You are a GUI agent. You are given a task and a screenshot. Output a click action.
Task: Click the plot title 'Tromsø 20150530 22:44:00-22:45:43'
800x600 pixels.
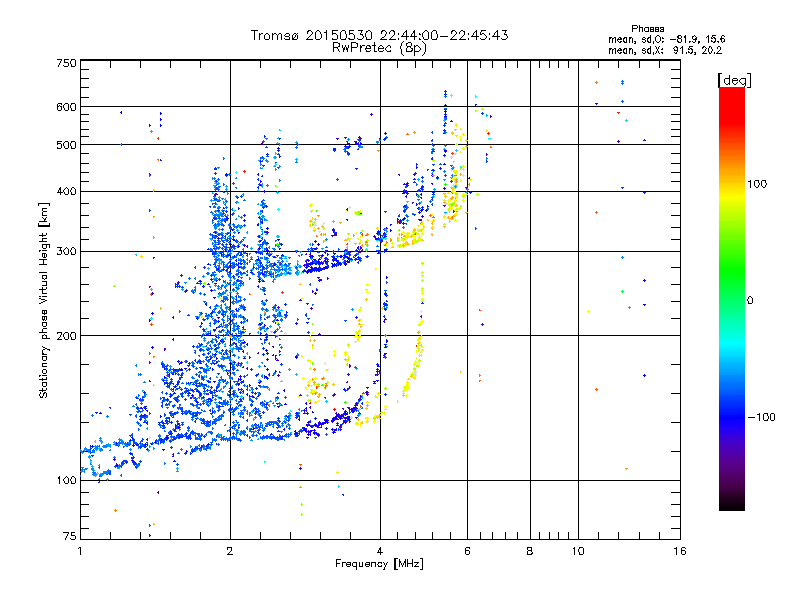(379, 35)
